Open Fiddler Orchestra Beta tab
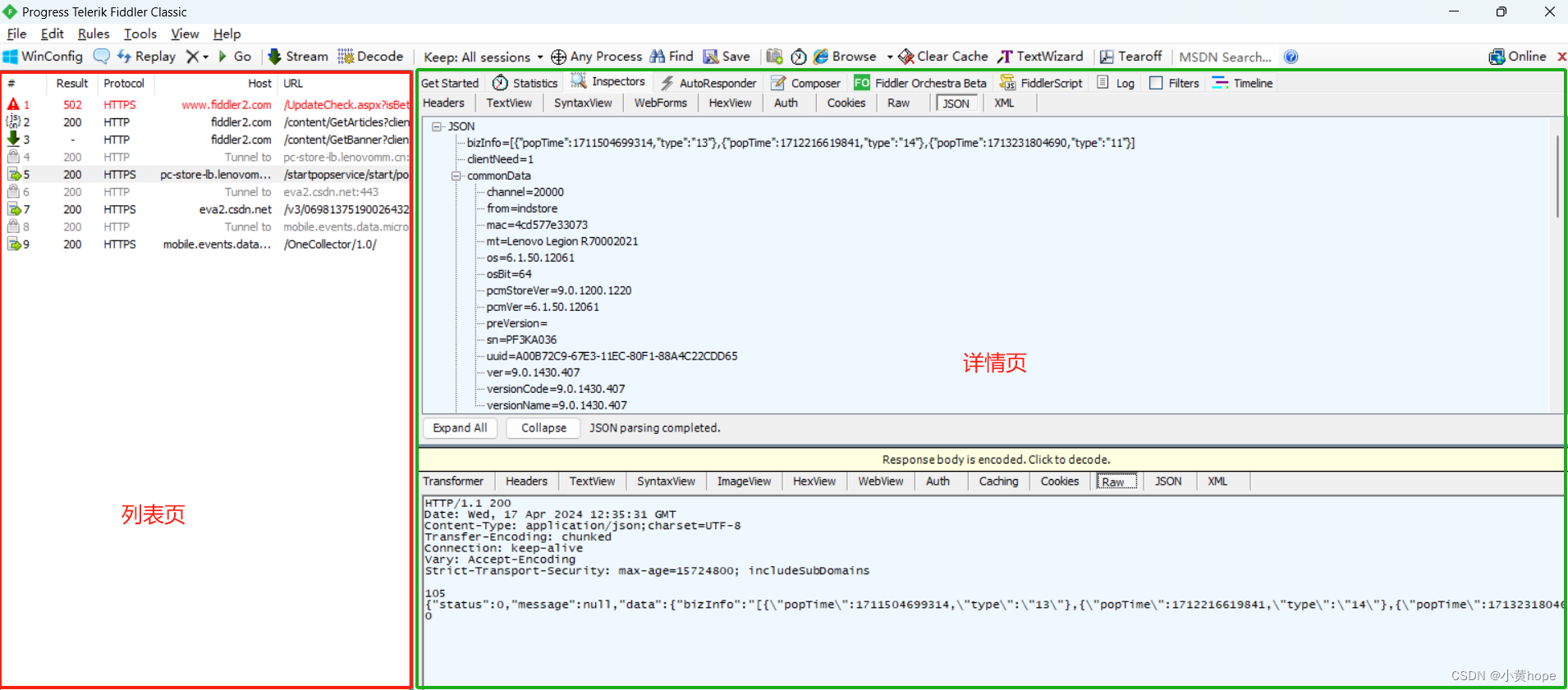1568x690 pixels. 920,83
